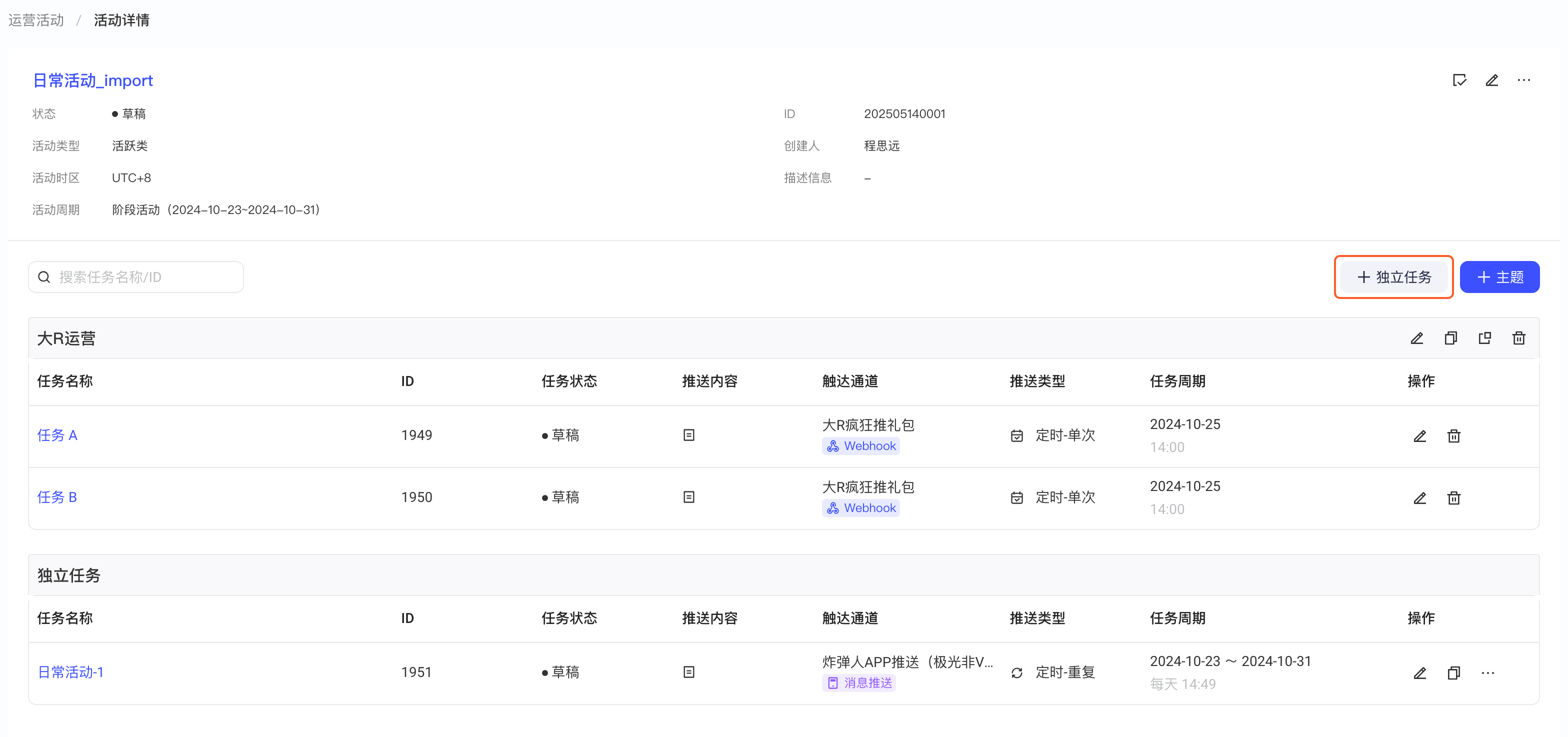Image resolution: width=1568 pixels, height=737 pixels.
Task: Select task ID 1951
Action: (416, 672)
